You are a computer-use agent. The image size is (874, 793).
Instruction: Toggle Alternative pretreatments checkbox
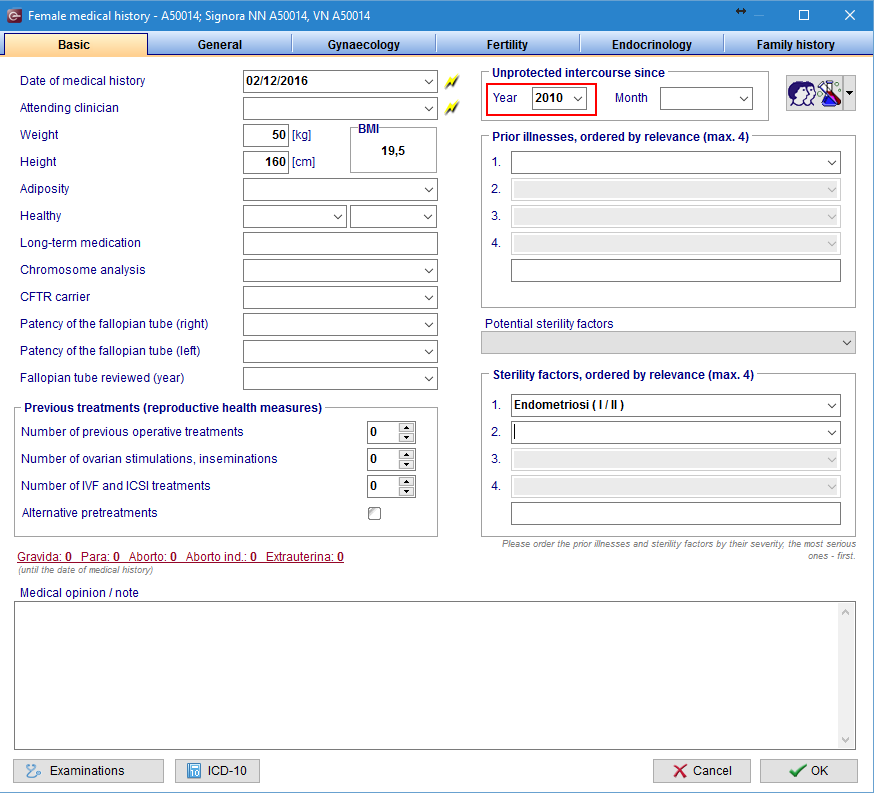[375, 513]
